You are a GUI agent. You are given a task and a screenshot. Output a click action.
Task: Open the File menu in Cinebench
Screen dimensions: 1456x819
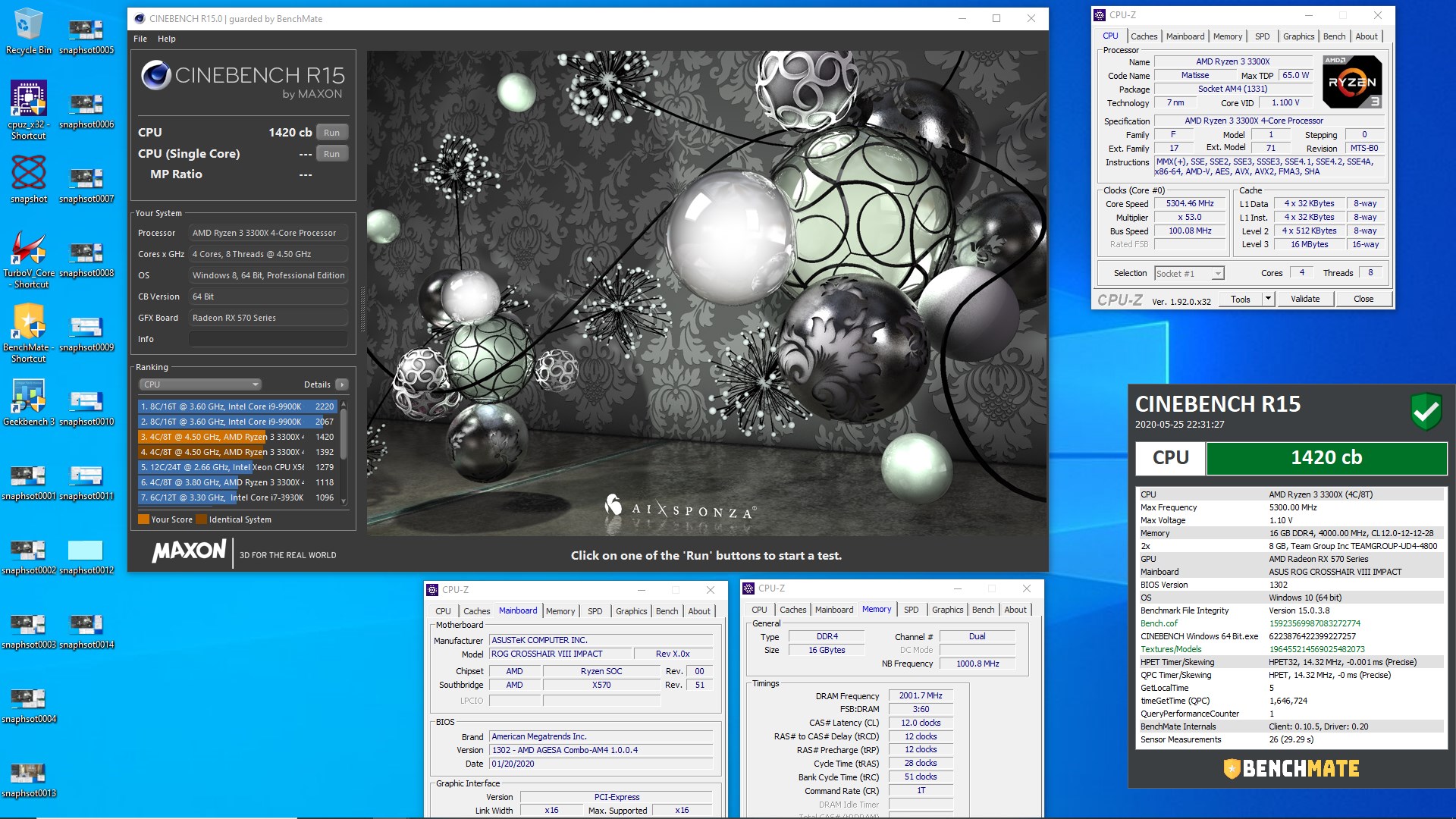(140, 39)
